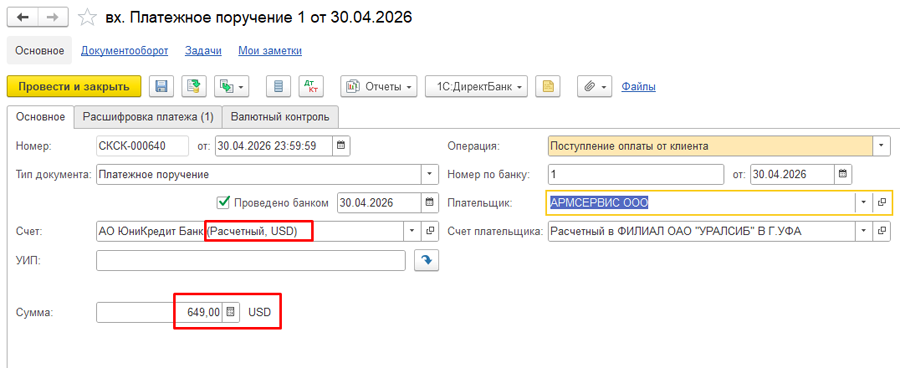Click Провести и закрыть button
900x368 pixels.
click(74, 87)
